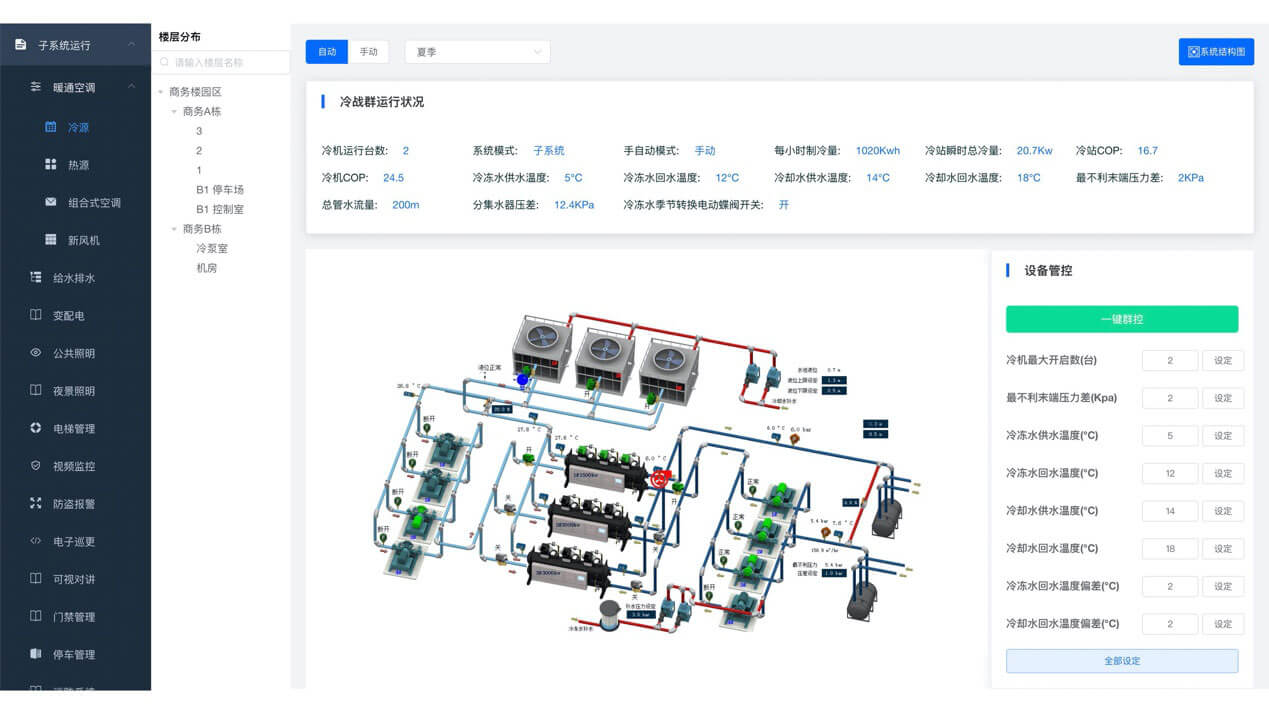Open the 变配电 menu item
The width and height of the screenshot is (1269, 714).
69,315
